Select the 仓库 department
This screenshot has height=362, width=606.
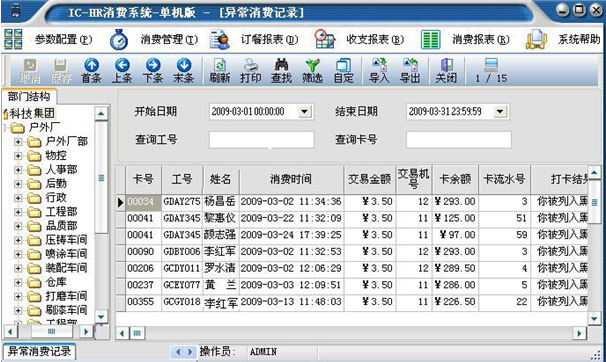point(56,282)
